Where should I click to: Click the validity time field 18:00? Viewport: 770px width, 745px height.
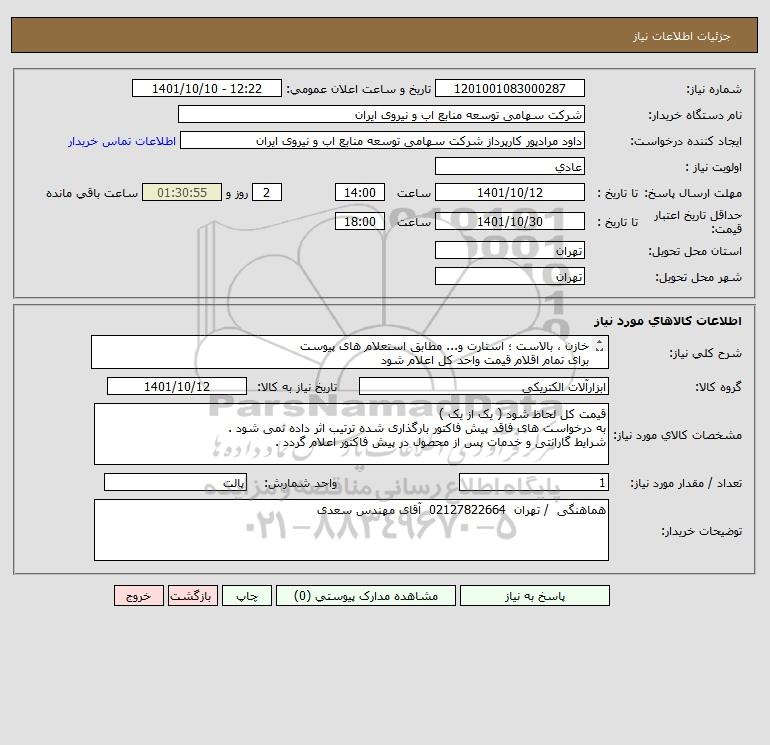(359, 221)
